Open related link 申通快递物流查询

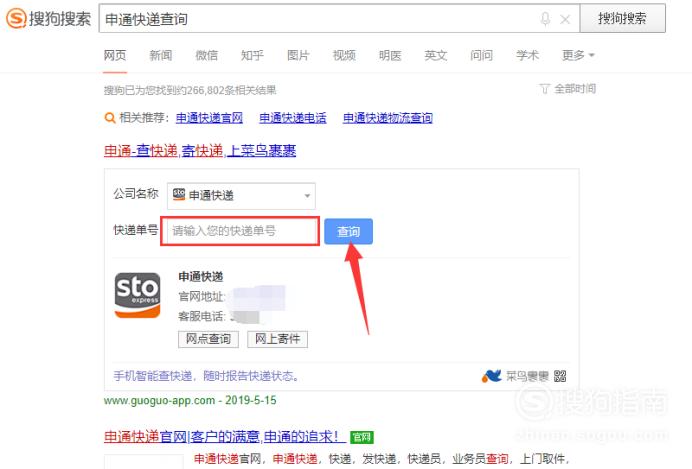(x=388, y=118)
